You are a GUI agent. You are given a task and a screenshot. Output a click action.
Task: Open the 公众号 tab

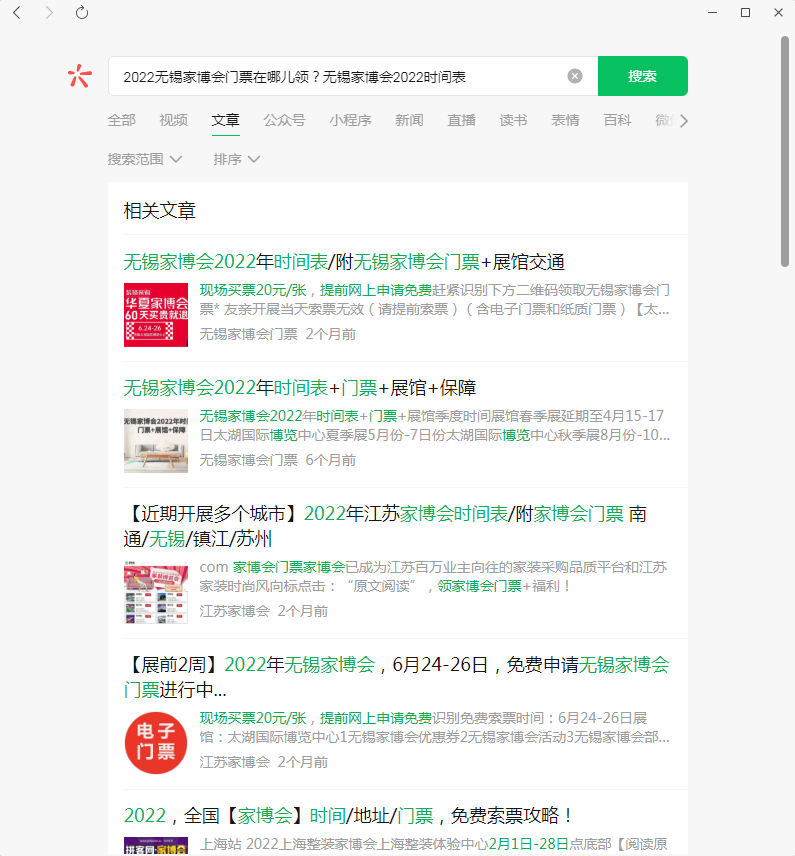coord(284,120)
